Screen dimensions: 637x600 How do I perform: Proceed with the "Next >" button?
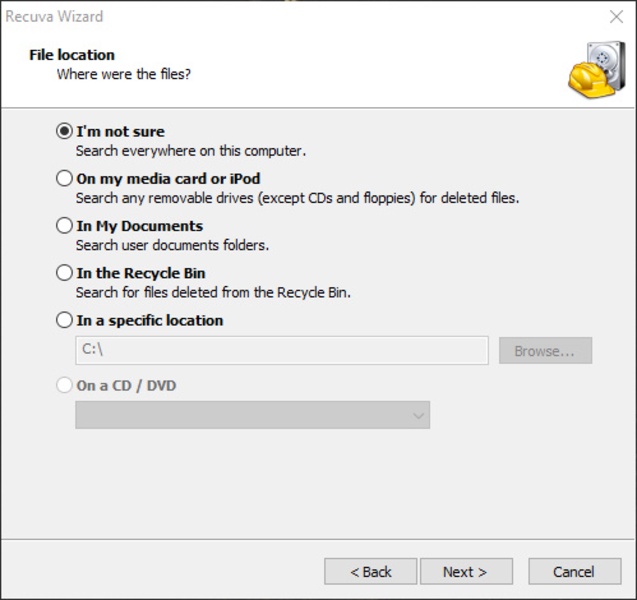pos(465,572)
